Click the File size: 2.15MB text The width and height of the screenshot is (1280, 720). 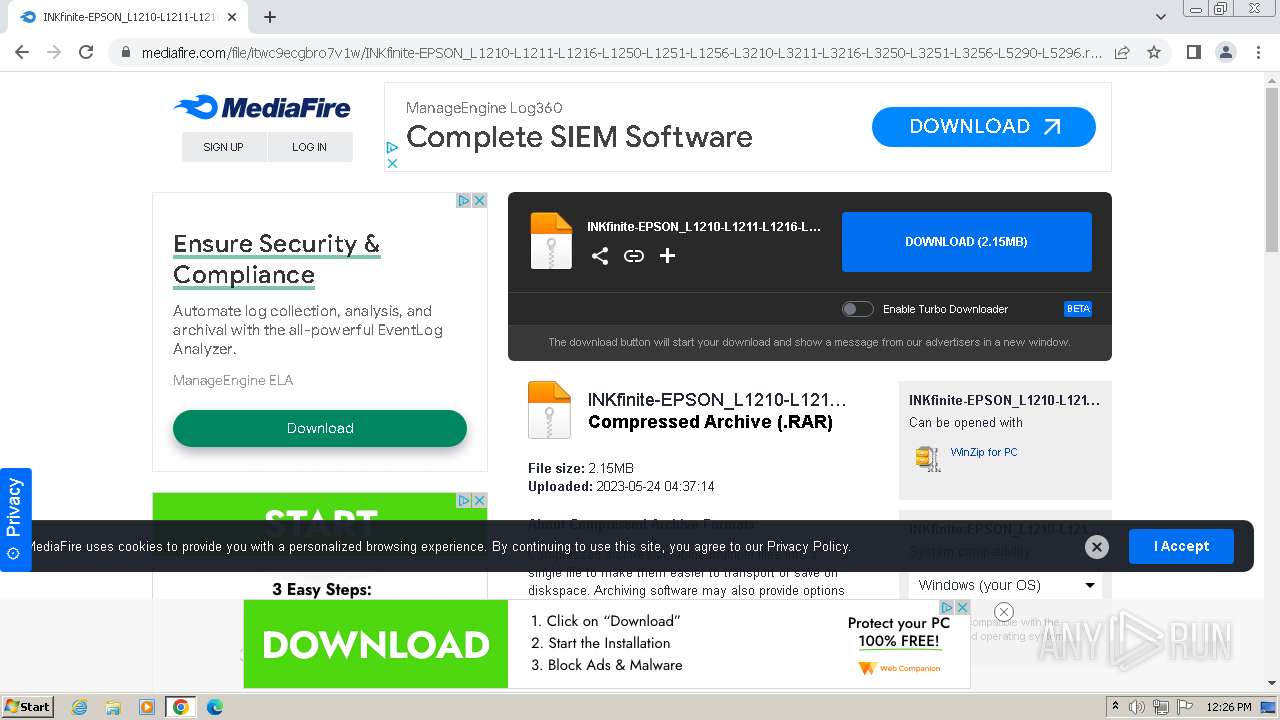click(x=581, y=469)
